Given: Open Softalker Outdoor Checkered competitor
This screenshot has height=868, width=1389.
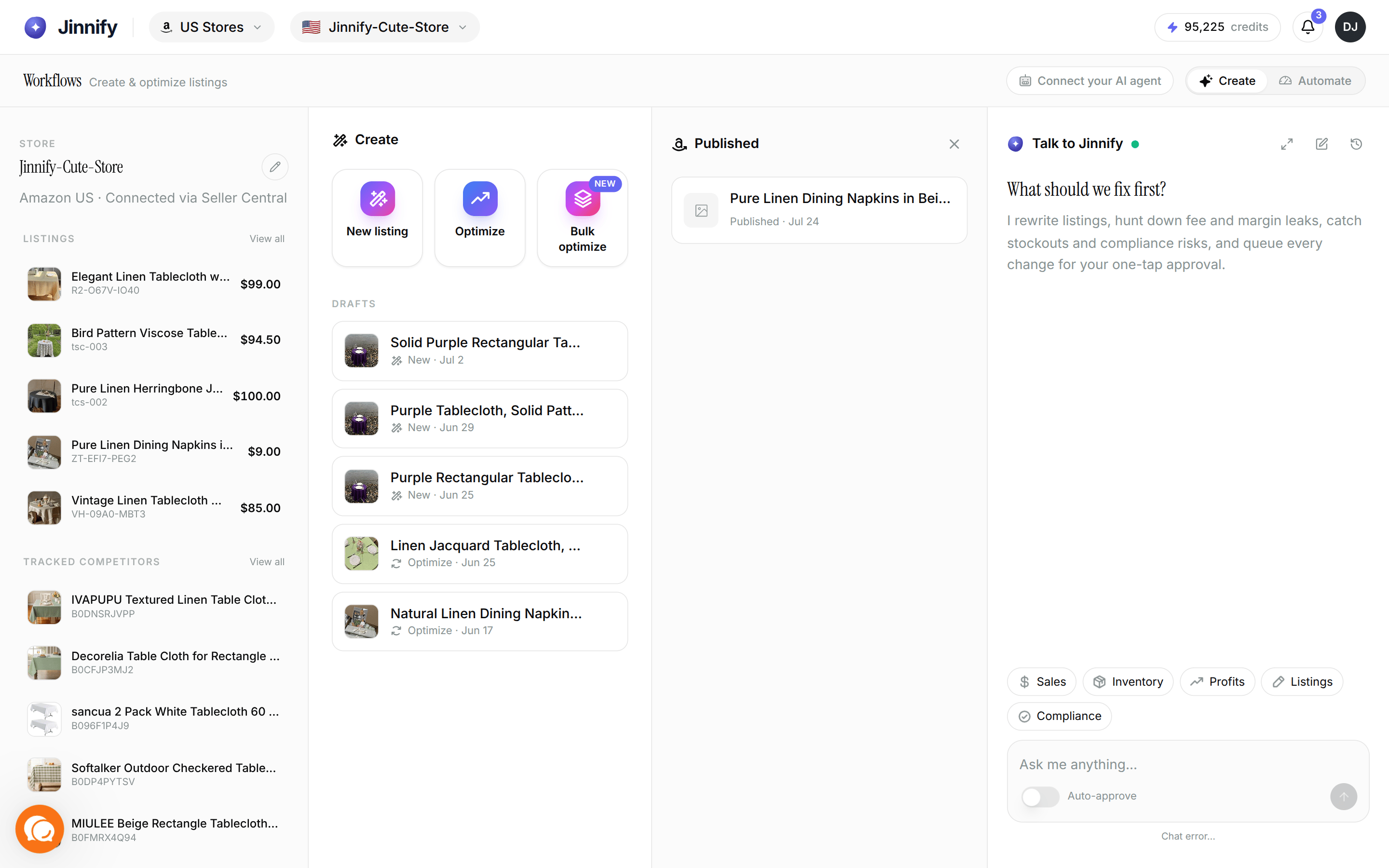Looking at the screenshot, I should click(x=154, y=774).
